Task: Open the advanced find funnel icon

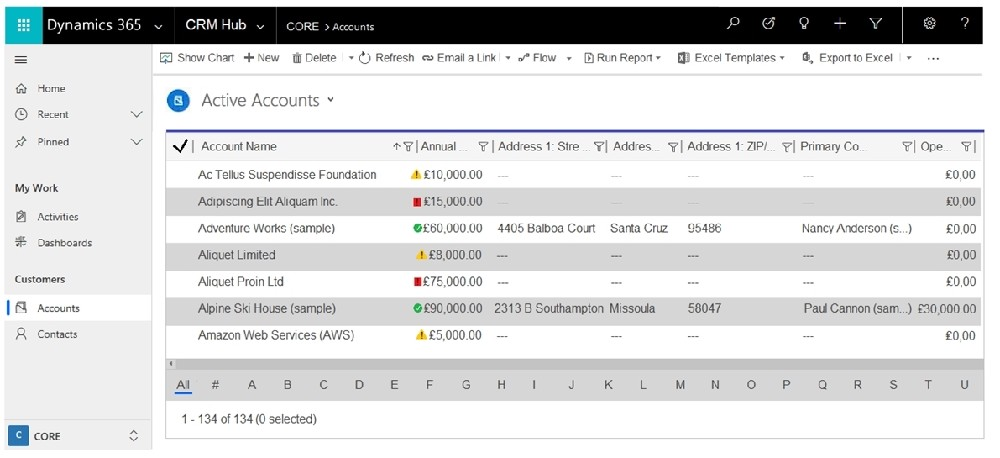Action: (x=876, y=24)
